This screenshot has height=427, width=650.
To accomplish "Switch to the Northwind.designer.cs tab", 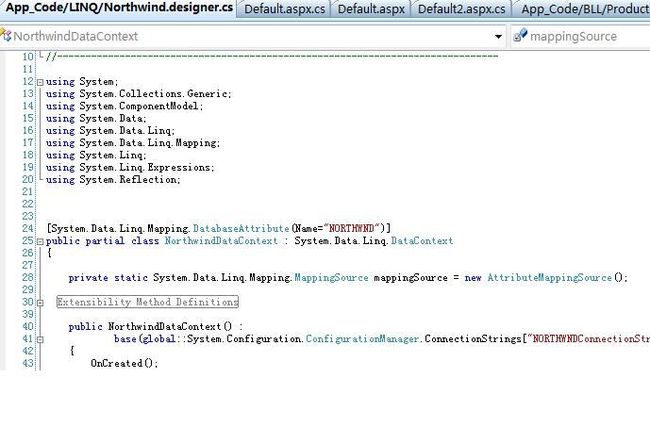I will coord(118,8).
